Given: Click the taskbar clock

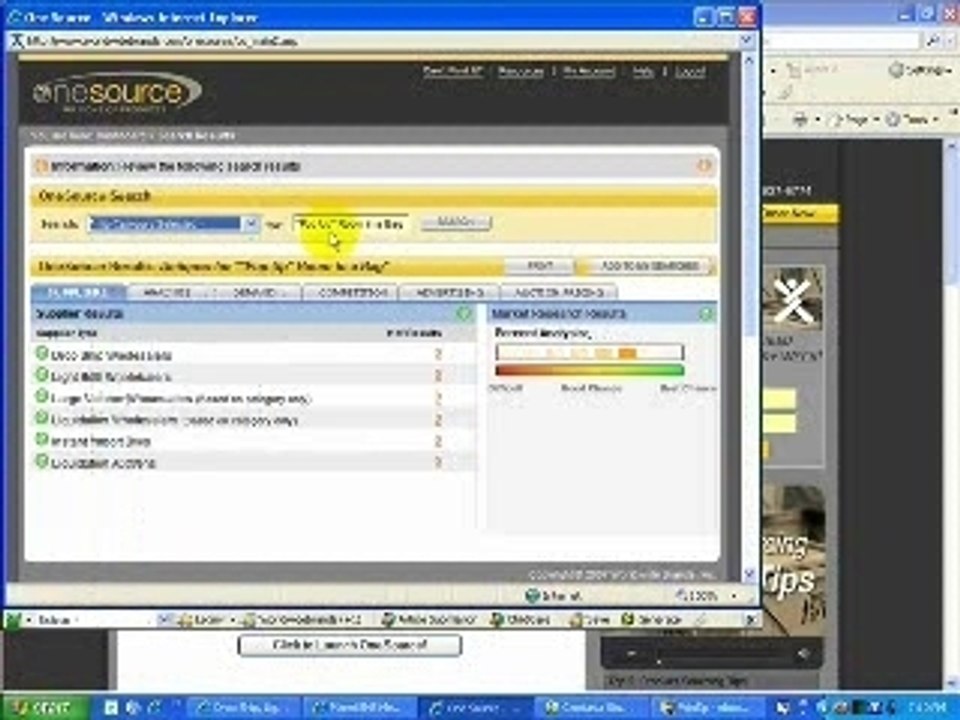Looking at the screenshot, I should click(x=929, y=708).
